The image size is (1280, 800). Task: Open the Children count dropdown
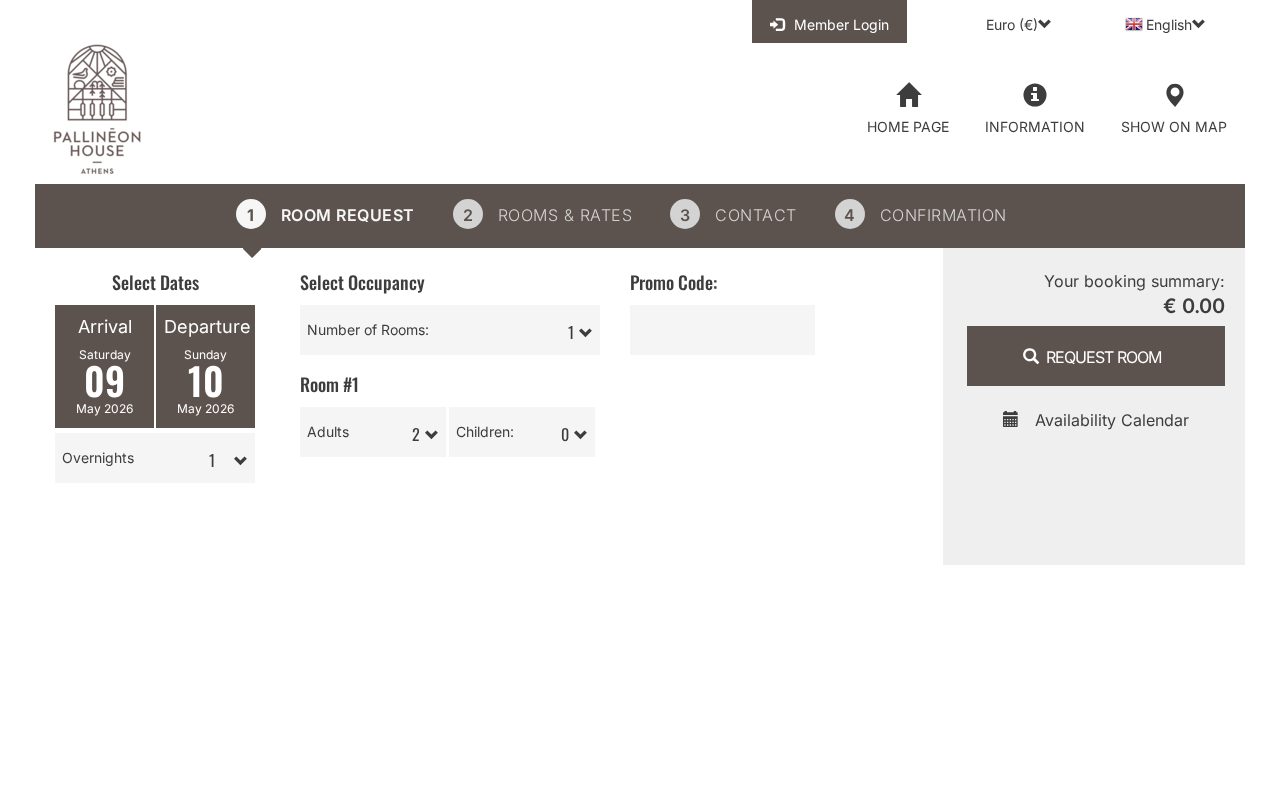[x=522, y=432]
